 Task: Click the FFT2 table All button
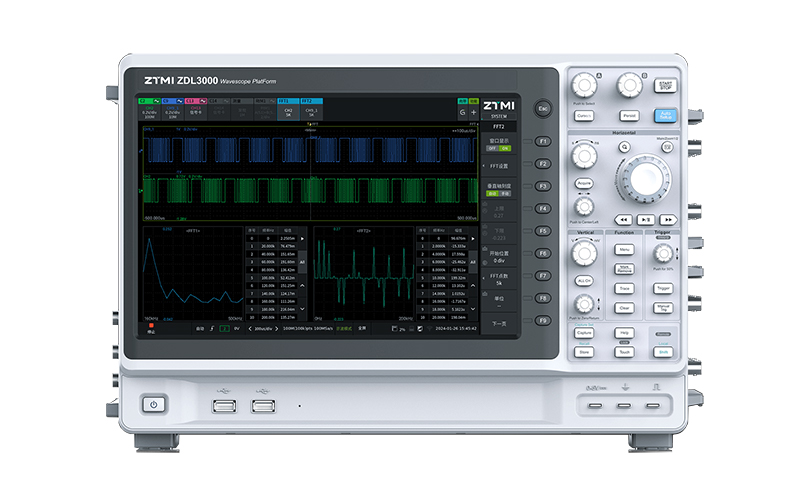point(472,262)
